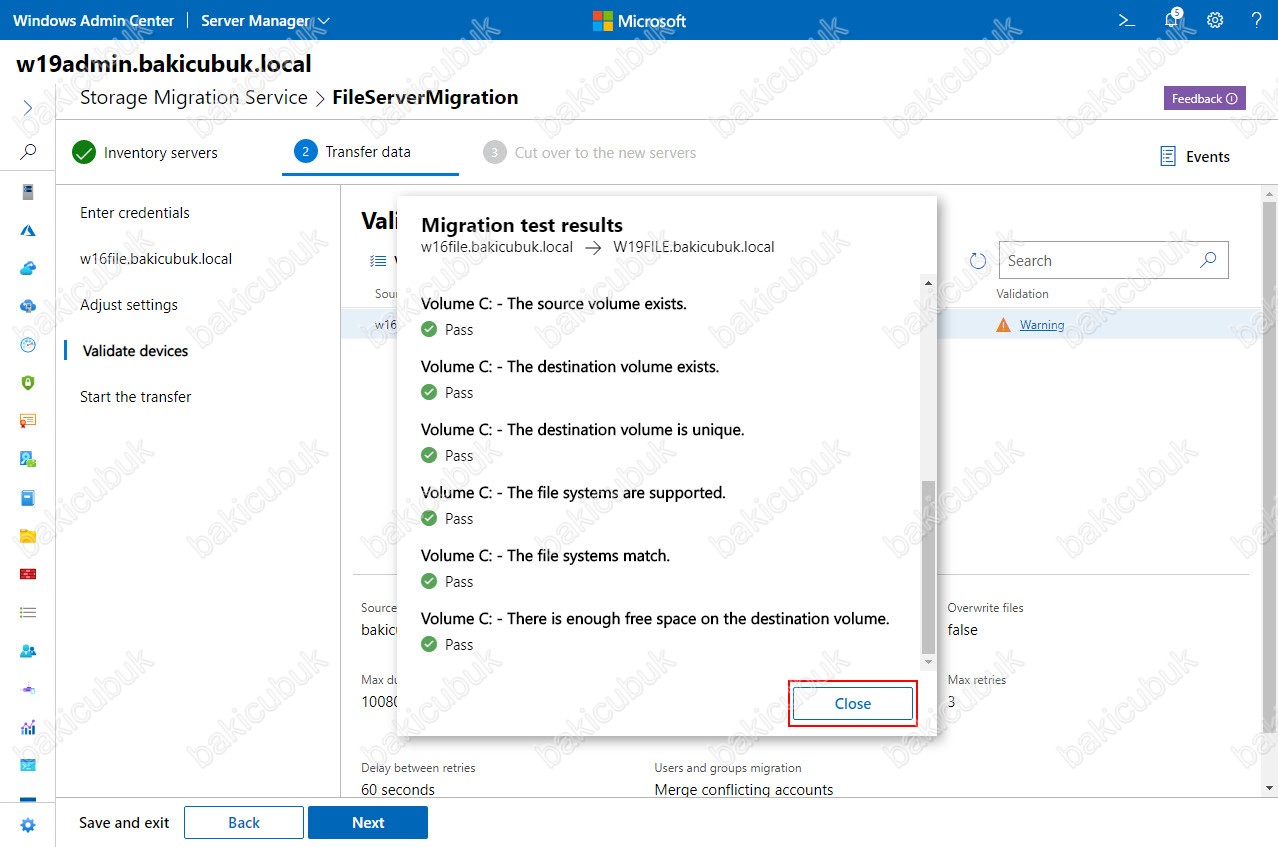Open the settings gear in the header

[x=1215, y=20]
